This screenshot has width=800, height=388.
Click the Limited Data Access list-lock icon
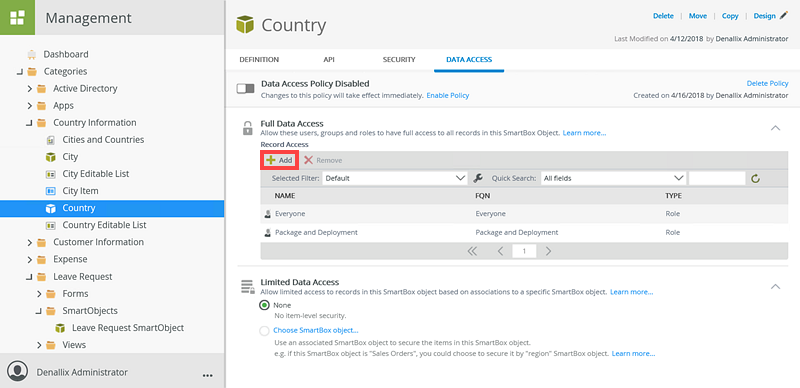pyautogui.click(x=247, y=286)
